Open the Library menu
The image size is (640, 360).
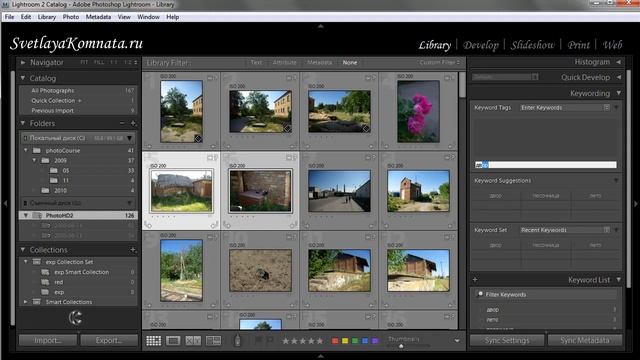(x=47, y=17)
